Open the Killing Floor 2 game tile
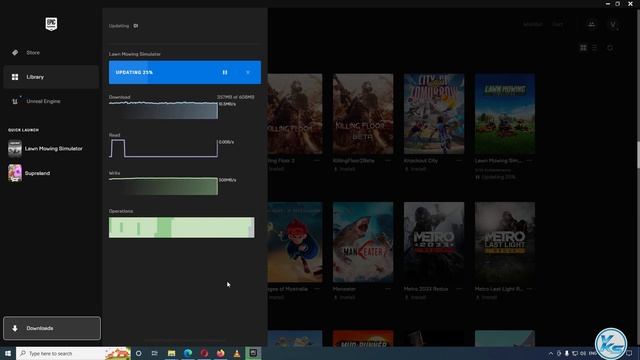This screenshot has width=640, height=360. (295, 114)
